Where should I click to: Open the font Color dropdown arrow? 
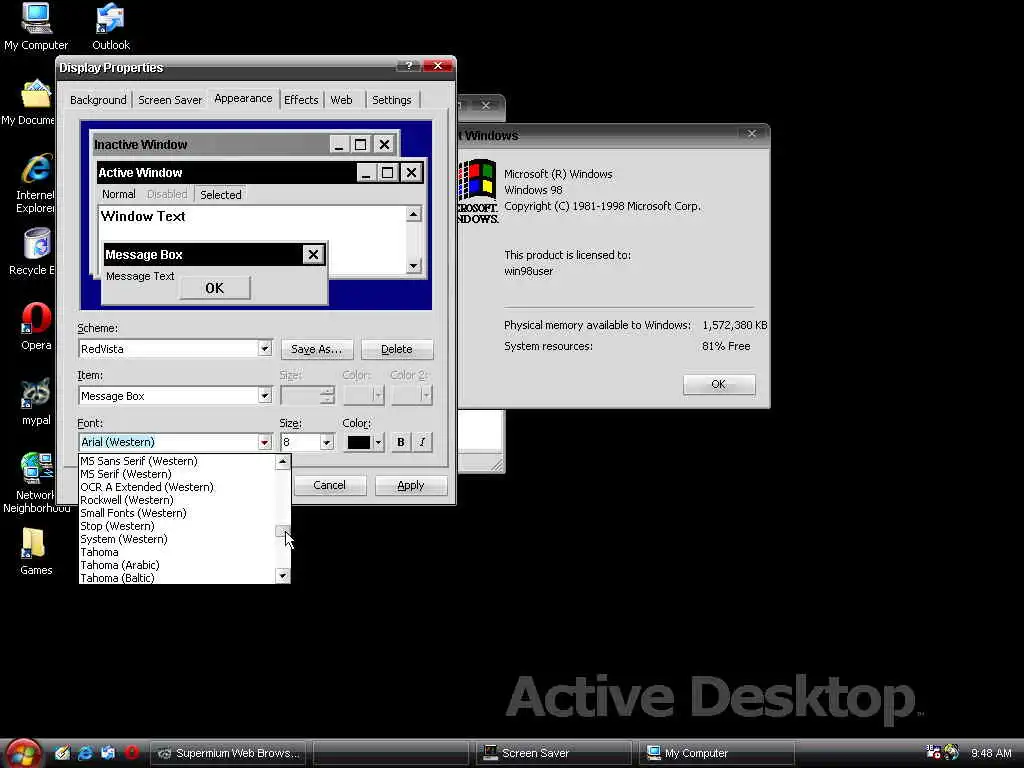coord(378,442)
